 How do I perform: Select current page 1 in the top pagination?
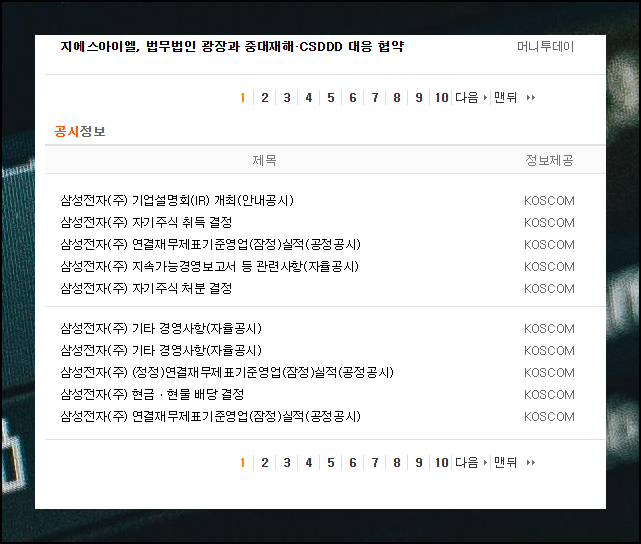coord(243,98)
